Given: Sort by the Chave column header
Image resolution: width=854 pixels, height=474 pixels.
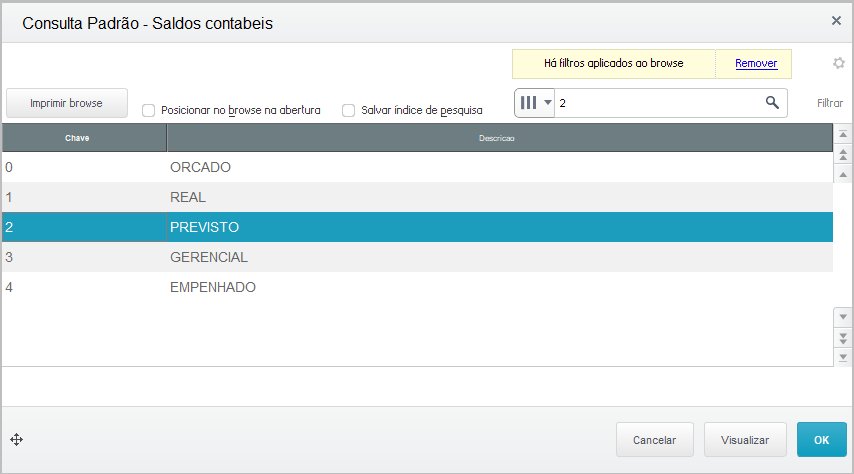Looking at the screenshot, I should (77, 137).
